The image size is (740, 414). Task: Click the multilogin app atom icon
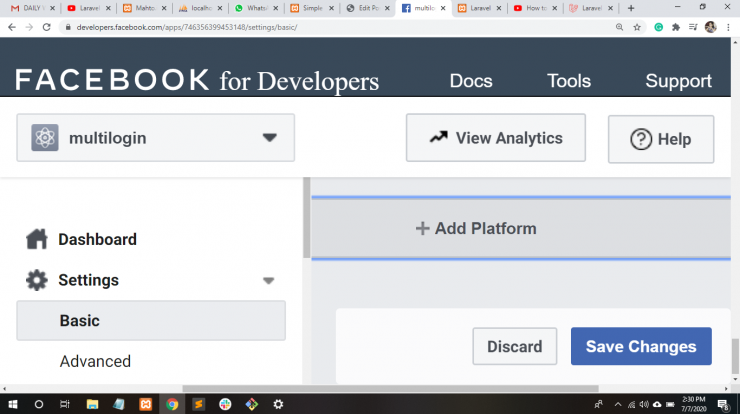tap(45, 138)
